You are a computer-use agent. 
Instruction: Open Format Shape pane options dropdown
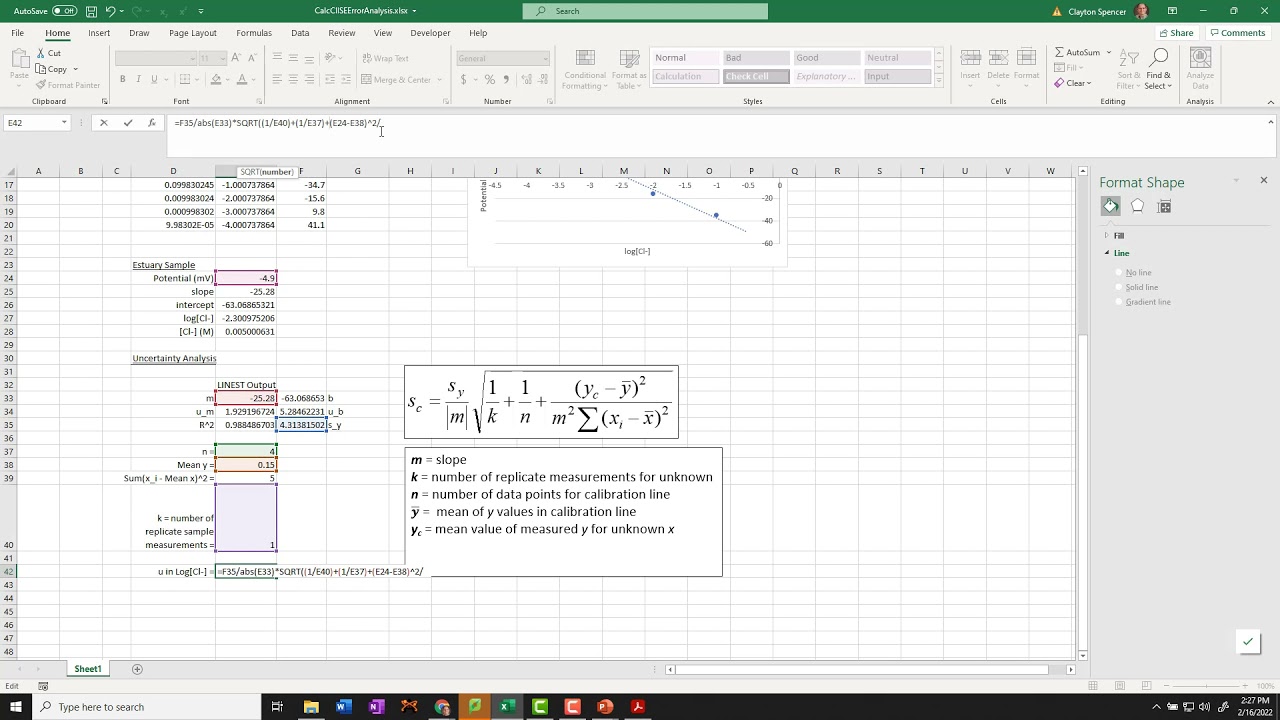coord(1236,181)
